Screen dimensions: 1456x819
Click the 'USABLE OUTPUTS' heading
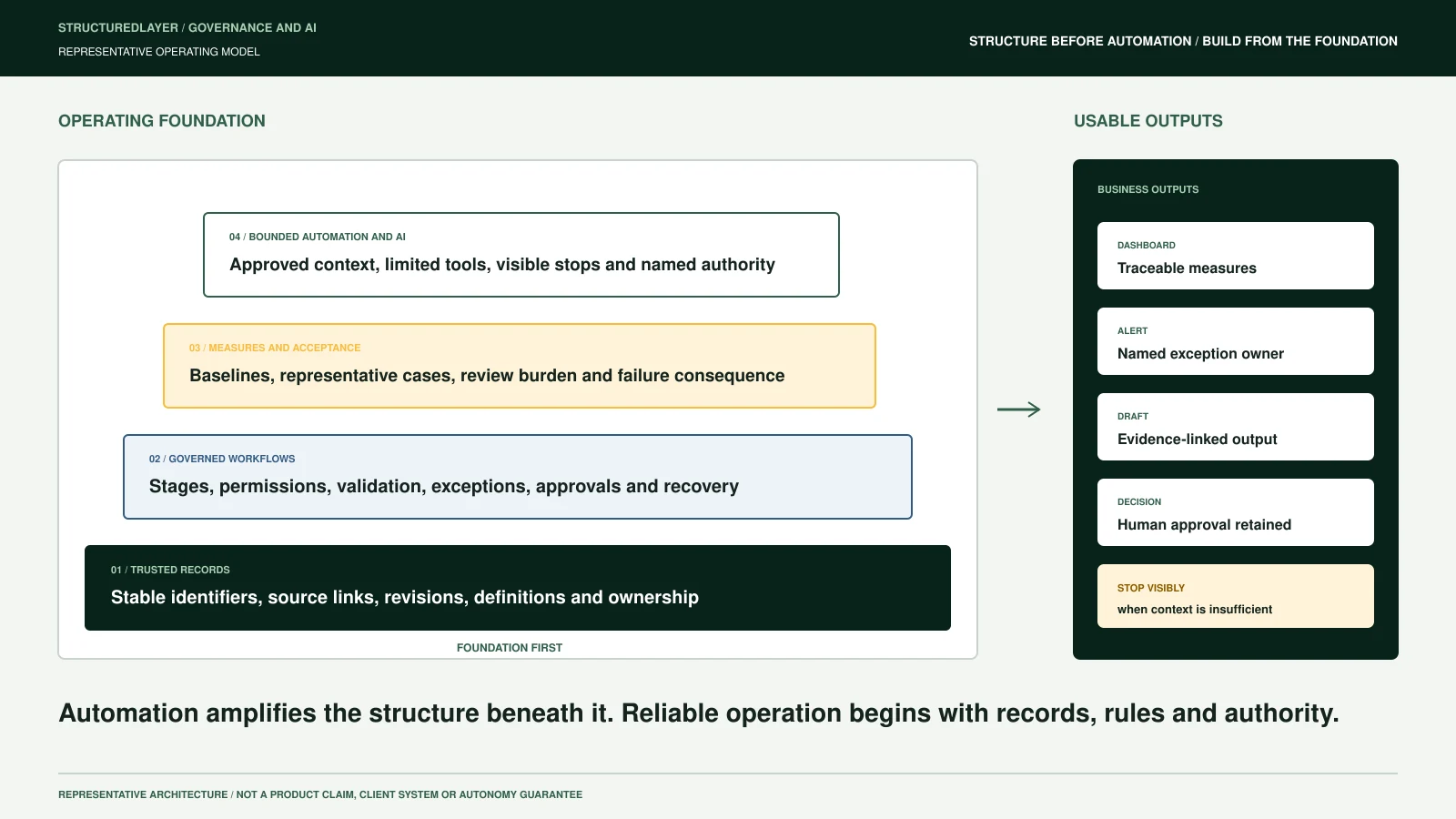click(1148, 121)
